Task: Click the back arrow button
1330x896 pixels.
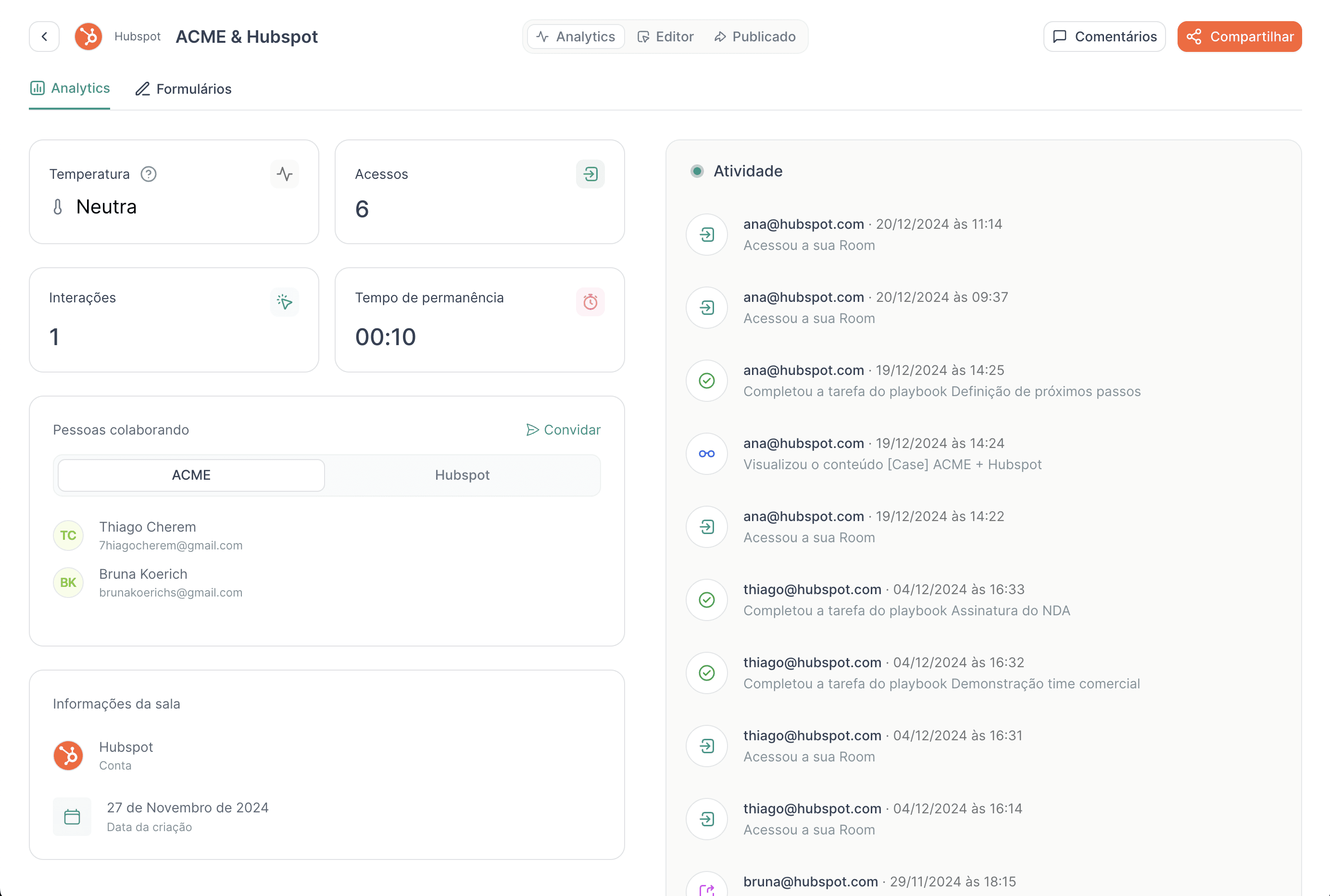Action: tap(44, 37)
